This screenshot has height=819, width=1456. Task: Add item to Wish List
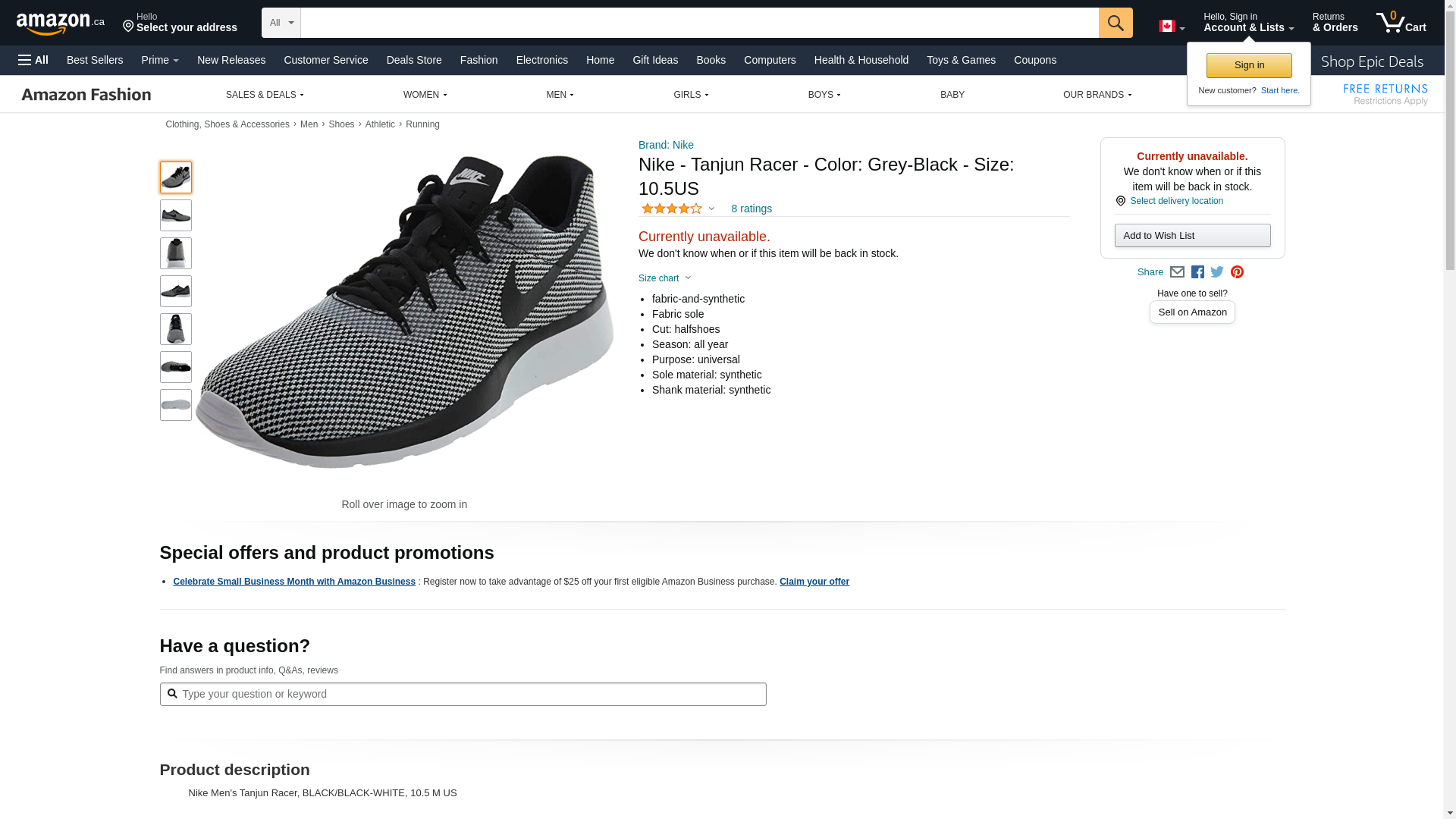(1192, 236)
